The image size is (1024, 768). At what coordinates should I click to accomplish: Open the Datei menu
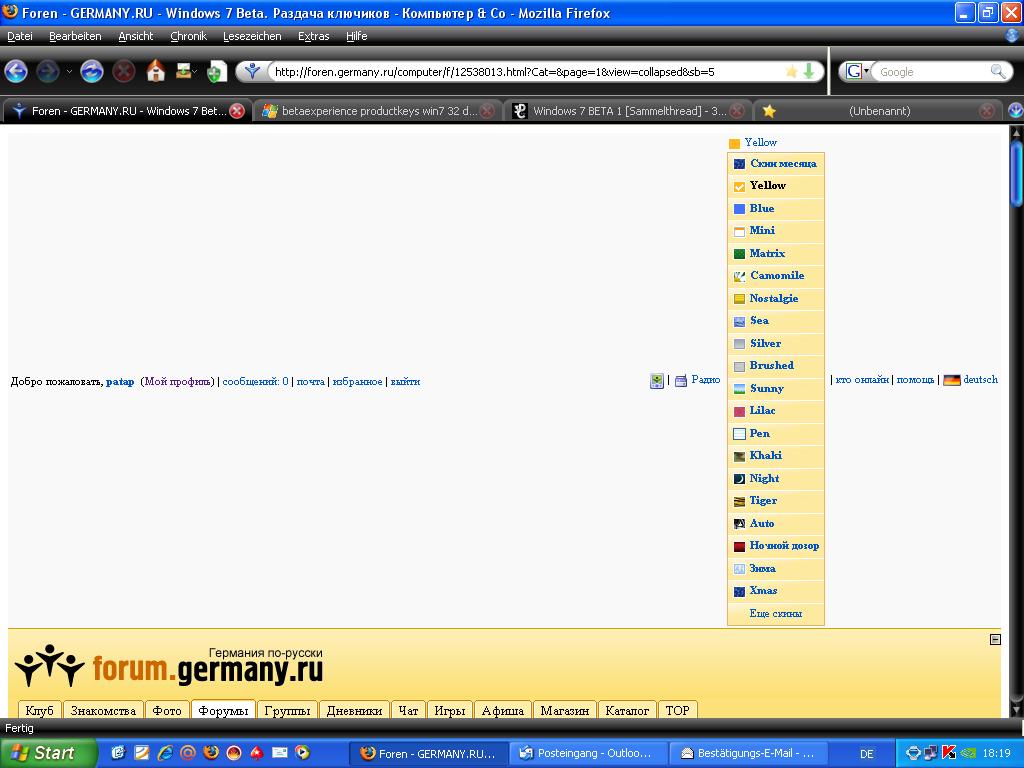click(x=20, y=36)
